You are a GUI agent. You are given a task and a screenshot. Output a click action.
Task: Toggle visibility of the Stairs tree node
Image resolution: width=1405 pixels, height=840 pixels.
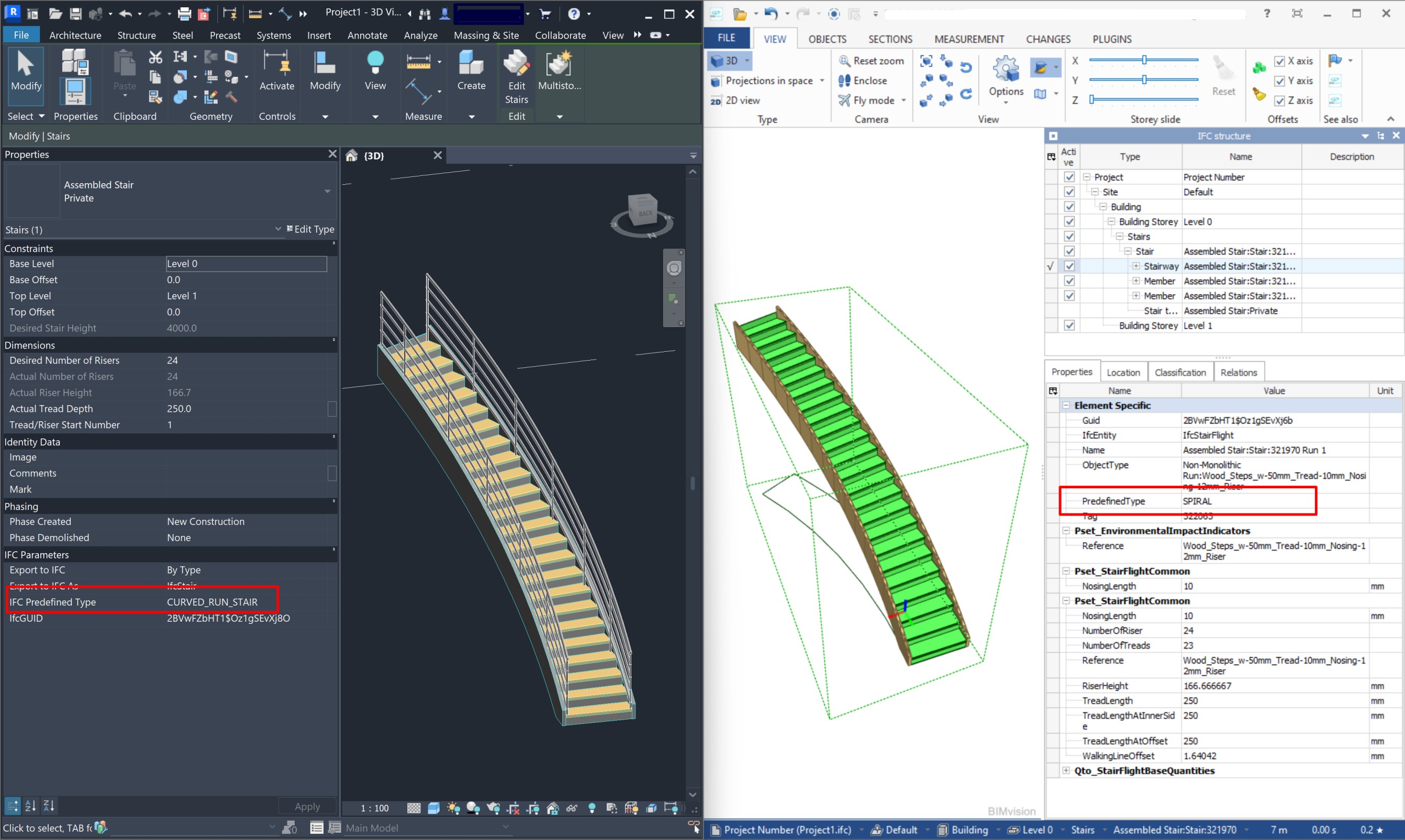(1069, 236)
